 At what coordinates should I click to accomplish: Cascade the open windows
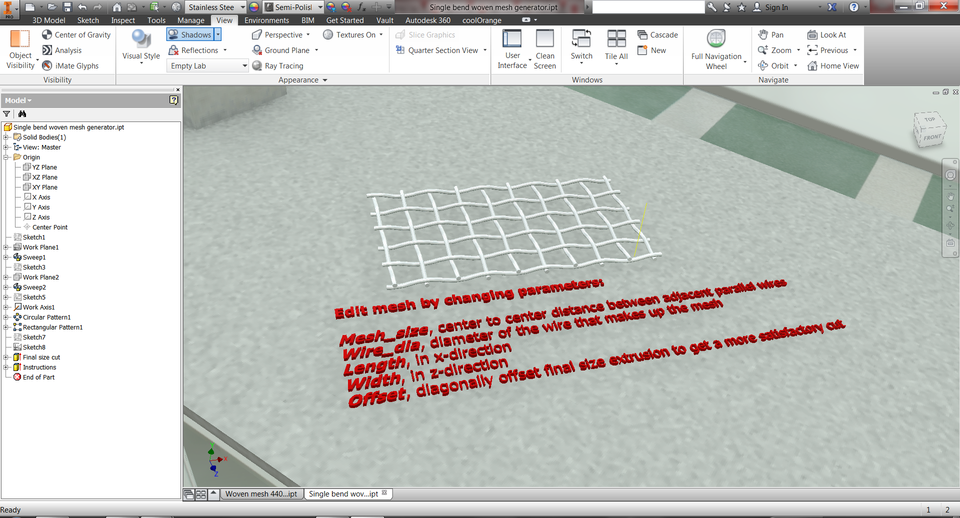click(x=658, y=35)
